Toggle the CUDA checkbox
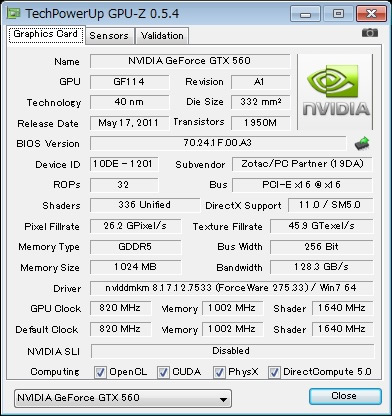Image resolution: width=392 pixels, height=416 pixels. (163, 372)
